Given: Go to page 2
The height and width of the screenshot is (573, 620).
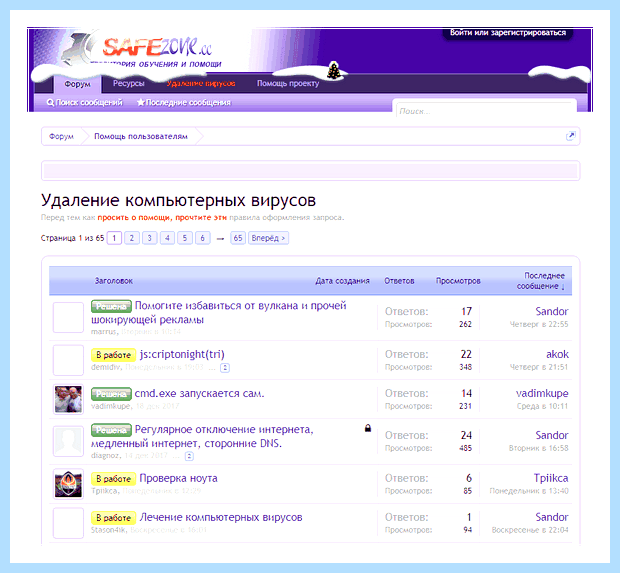Looking at the screenshot, I should [132, 238].
